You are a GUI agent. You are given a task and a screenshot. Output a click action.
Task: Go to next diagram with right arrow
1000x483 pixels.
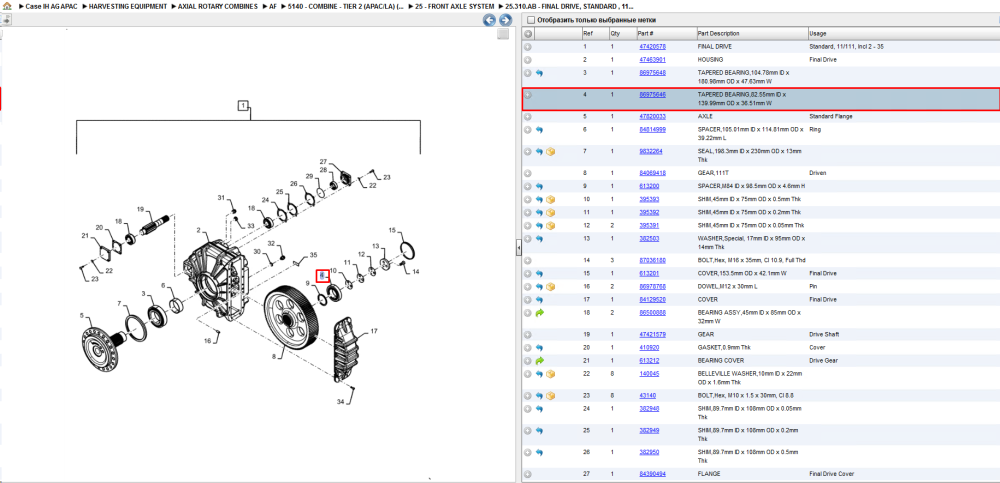[504, 20]
